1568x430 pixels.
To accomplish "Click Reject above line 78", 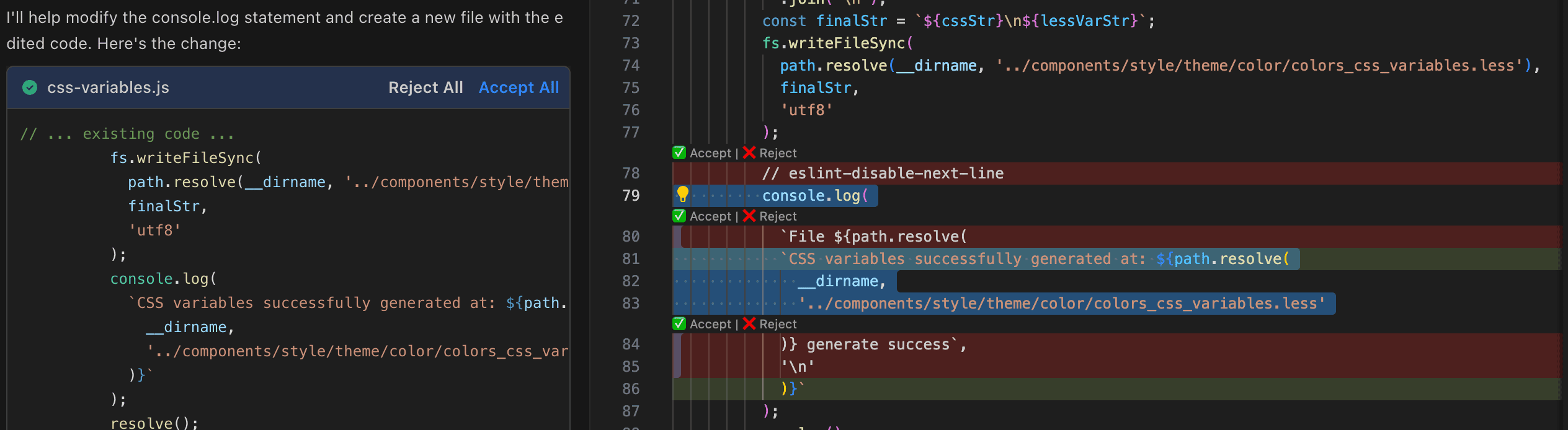I will click(x=778, y=153).
